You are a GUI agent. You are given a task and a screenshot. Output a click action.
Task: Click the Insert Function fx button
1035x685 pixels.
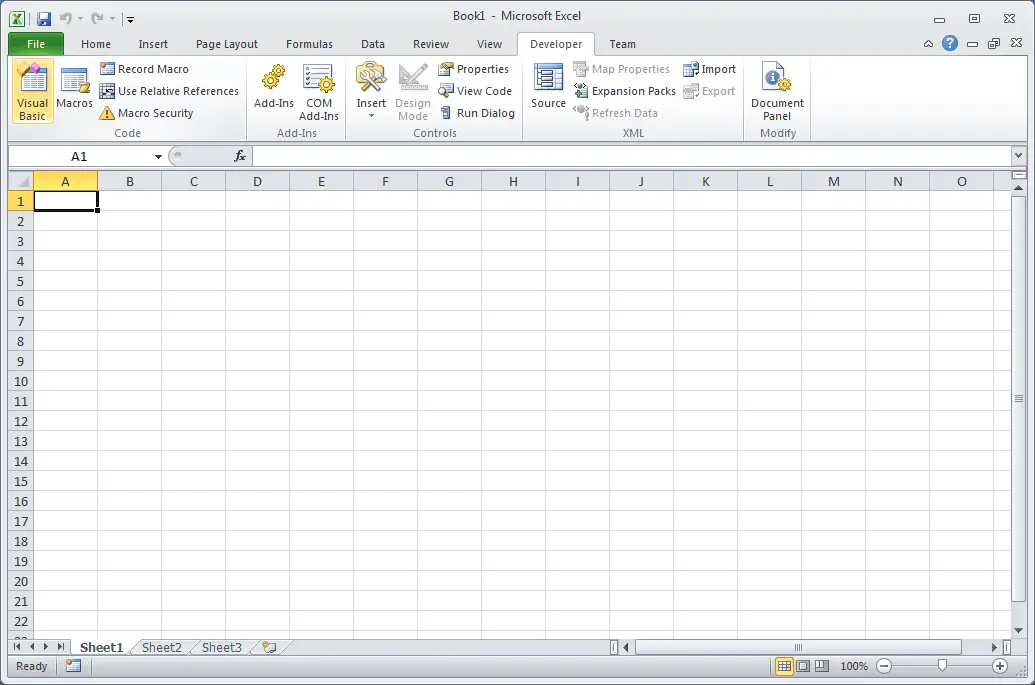[x=240, y=156]
